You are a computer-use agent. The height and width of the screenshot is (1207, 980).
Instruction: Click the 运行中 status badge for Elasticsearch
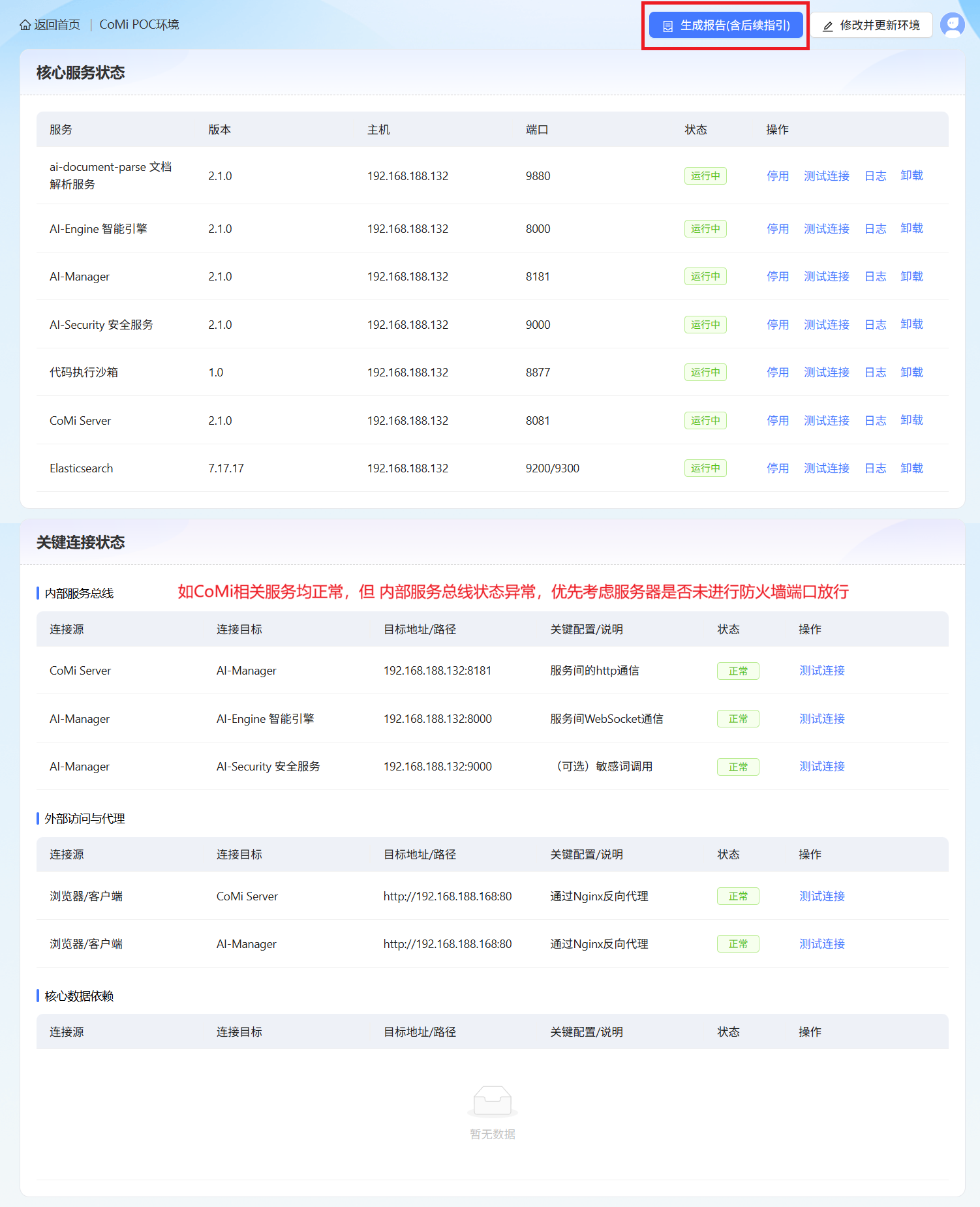pos(705,468)
